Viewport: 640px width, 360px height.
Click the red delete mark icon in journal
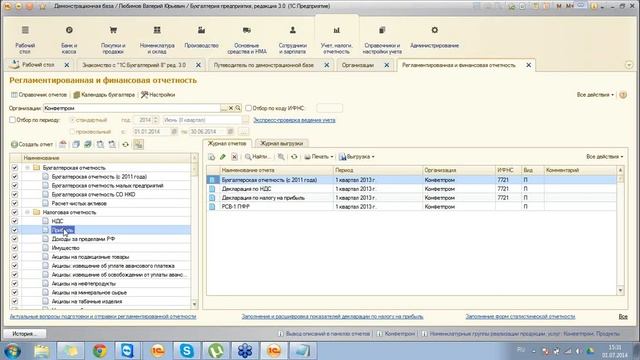click(234, 157)
